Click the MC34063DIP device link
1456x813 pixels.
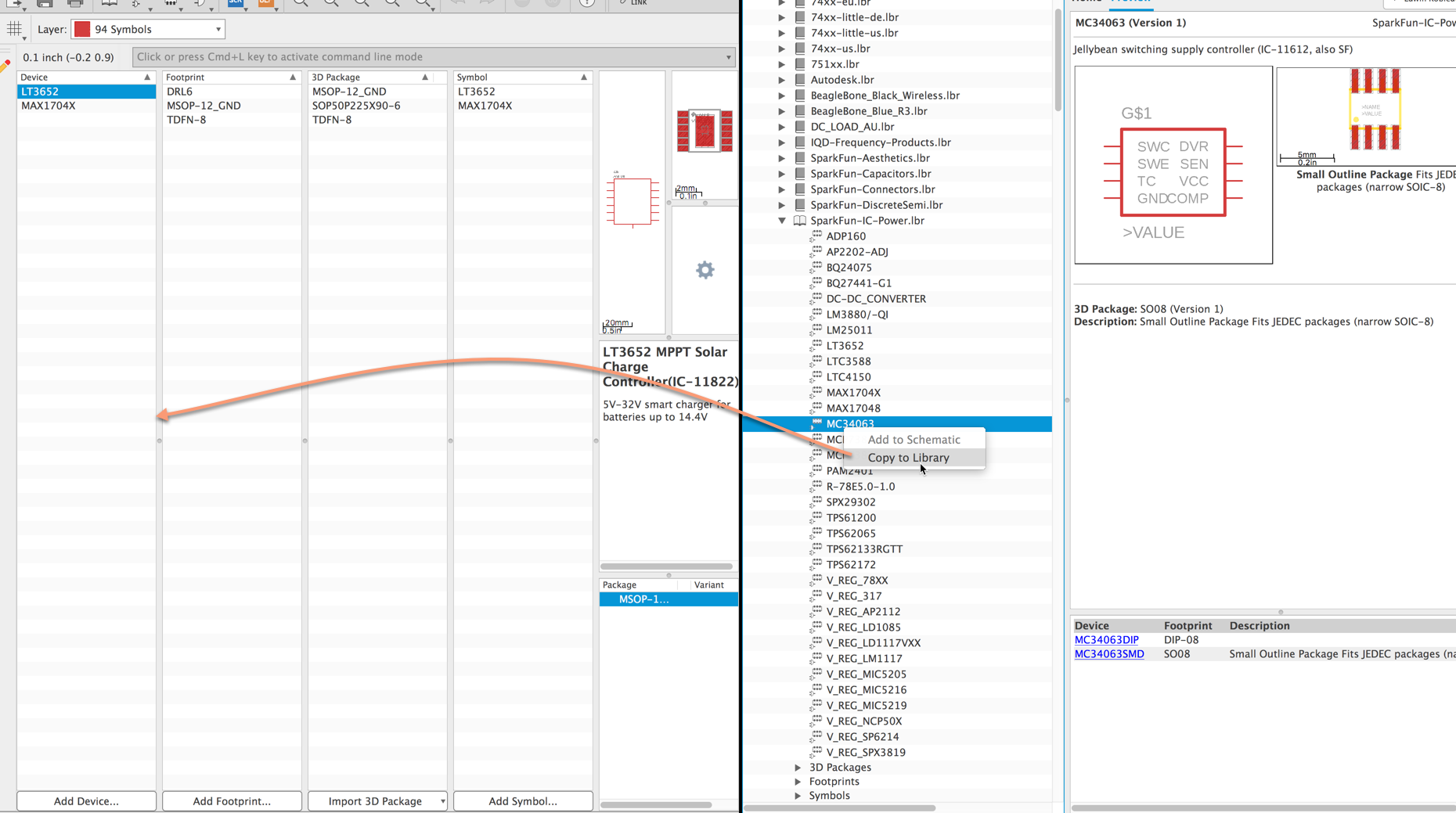coord(1106,639)
